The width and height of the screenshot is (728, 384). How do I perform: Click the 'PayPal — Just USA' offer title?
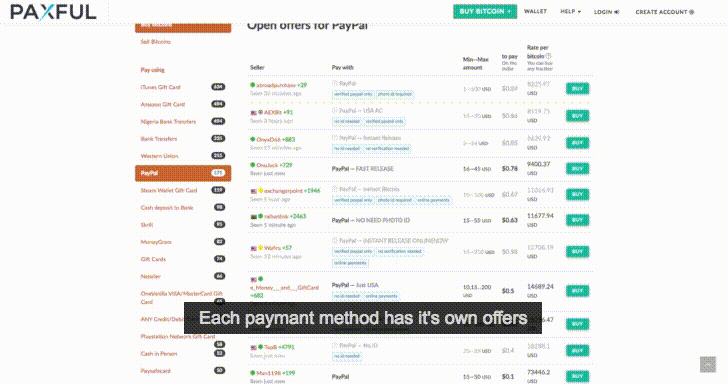(355, 285)
